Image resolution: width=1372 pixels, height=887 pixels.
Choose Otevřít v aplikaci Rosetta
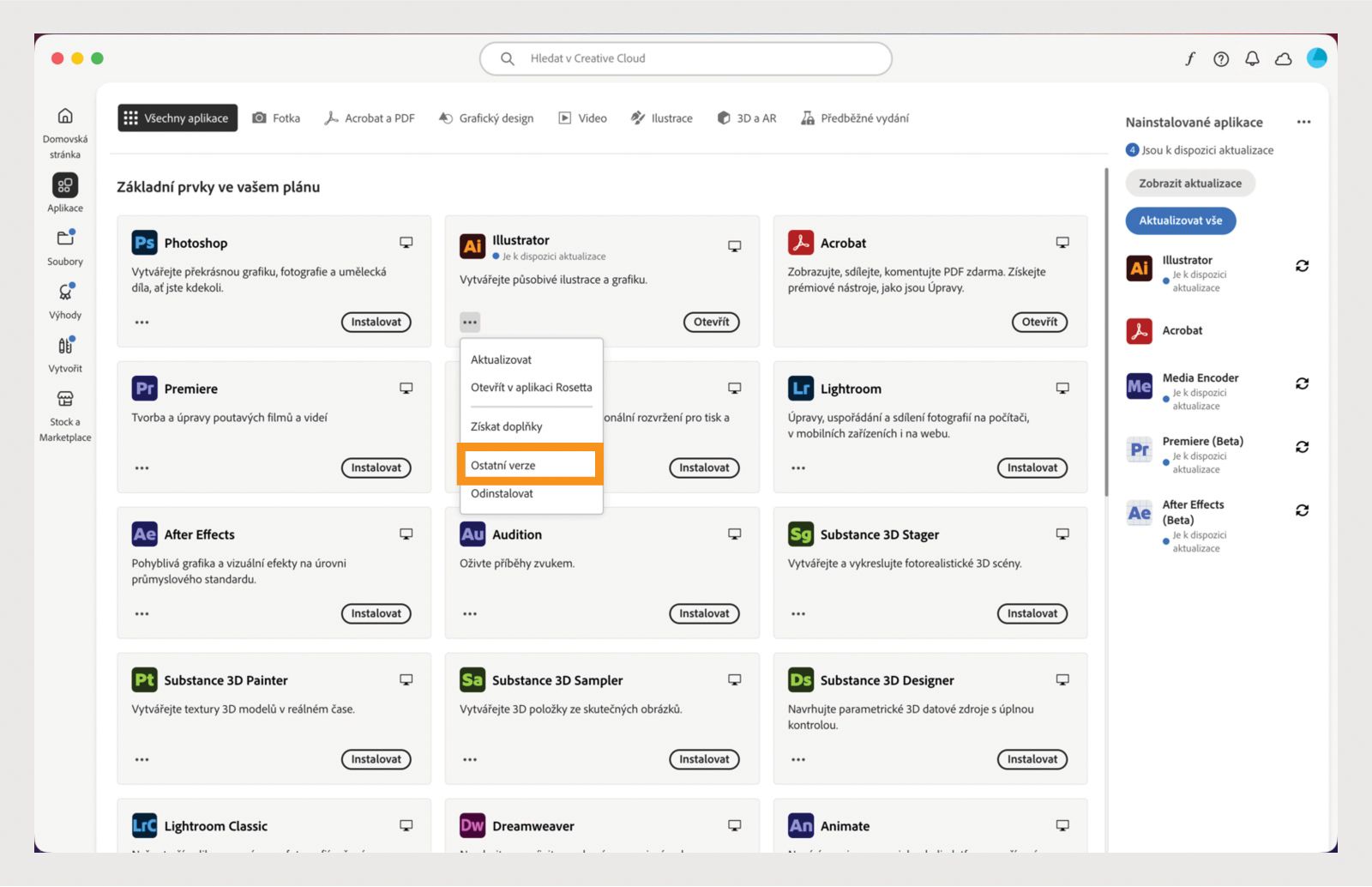[x=532, y=388]
